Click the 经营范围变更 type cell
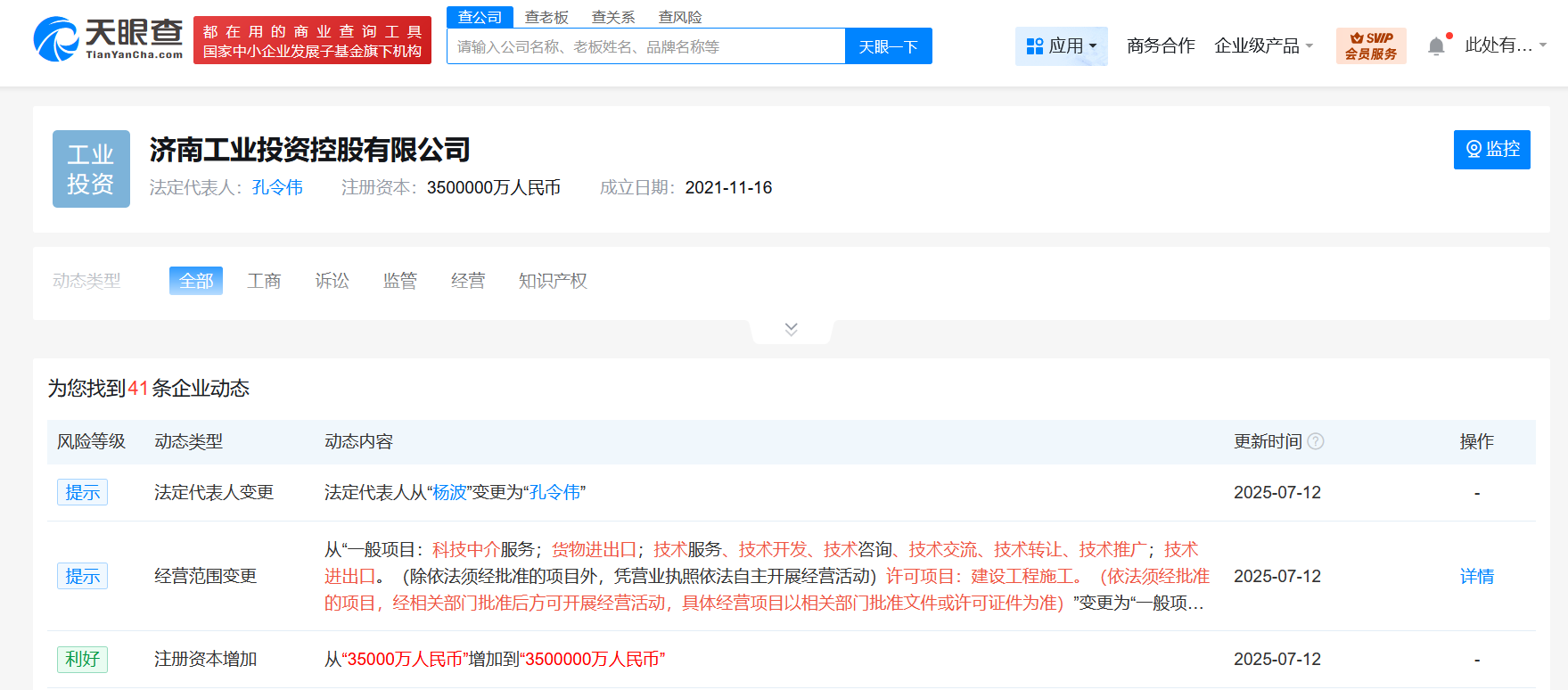1568x690 pixels. click(x=206, y=576)
